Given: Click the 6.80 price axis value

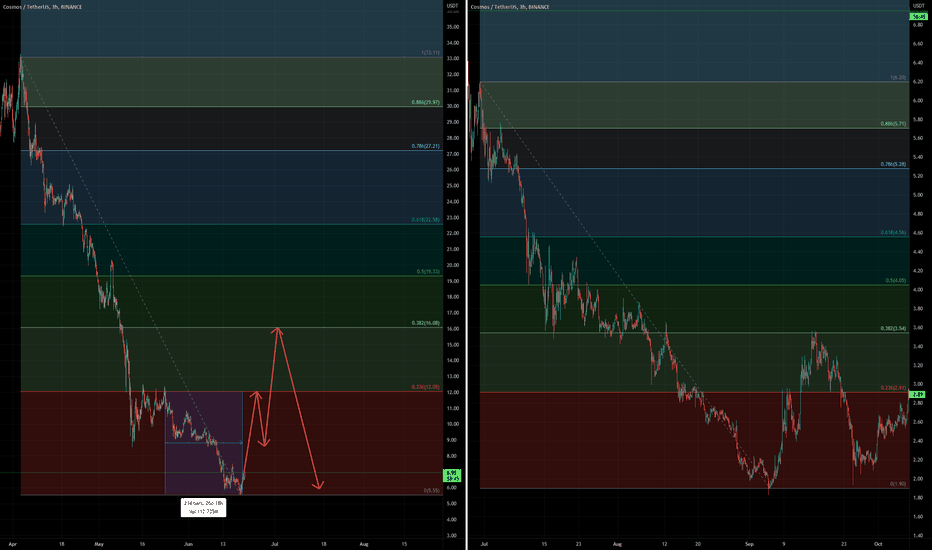Looking at the screenshot, I should pyautogui.click(x=918, y=25).
